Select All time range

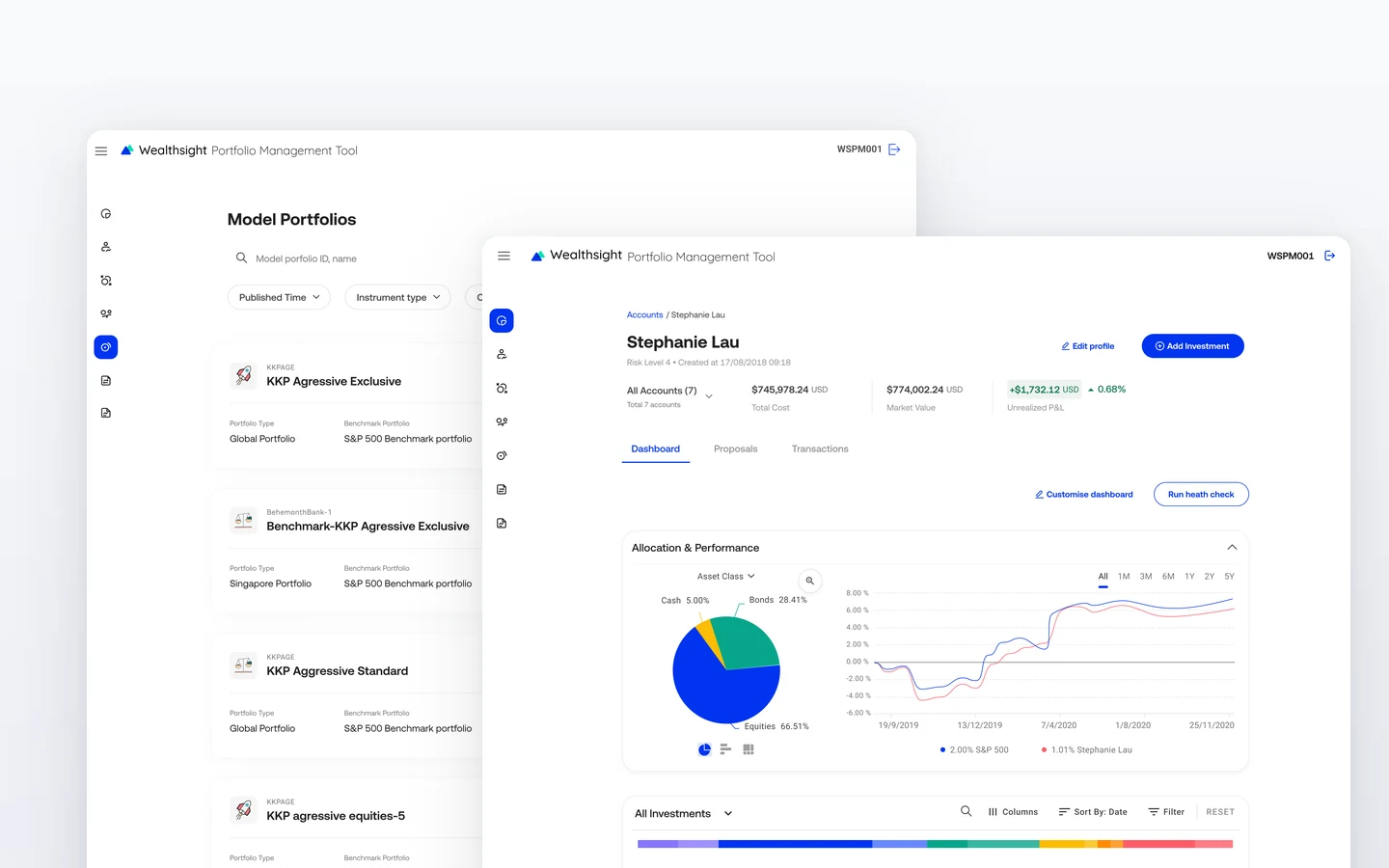(1103, 577)
